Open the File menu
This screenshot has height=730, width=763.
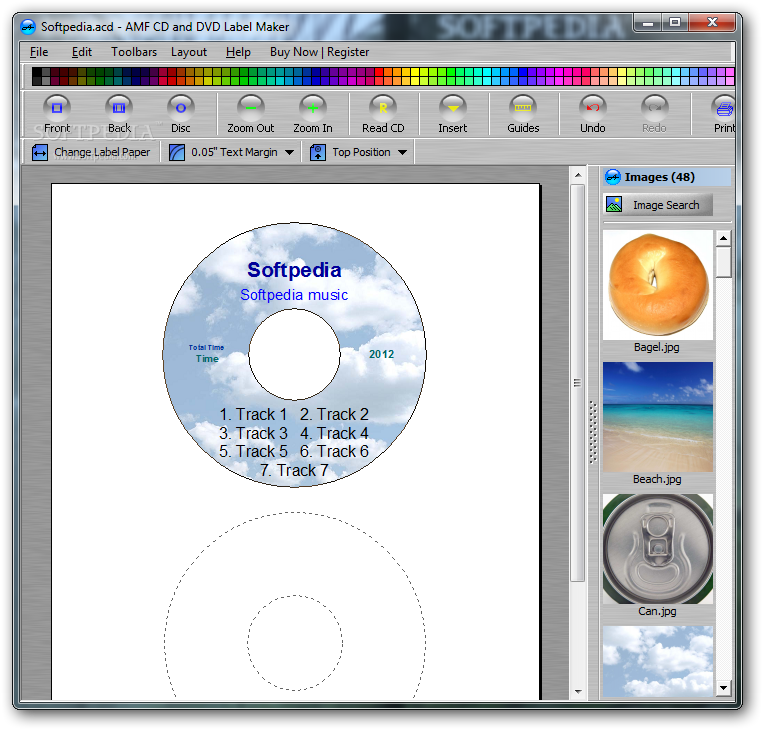[39, 52]
